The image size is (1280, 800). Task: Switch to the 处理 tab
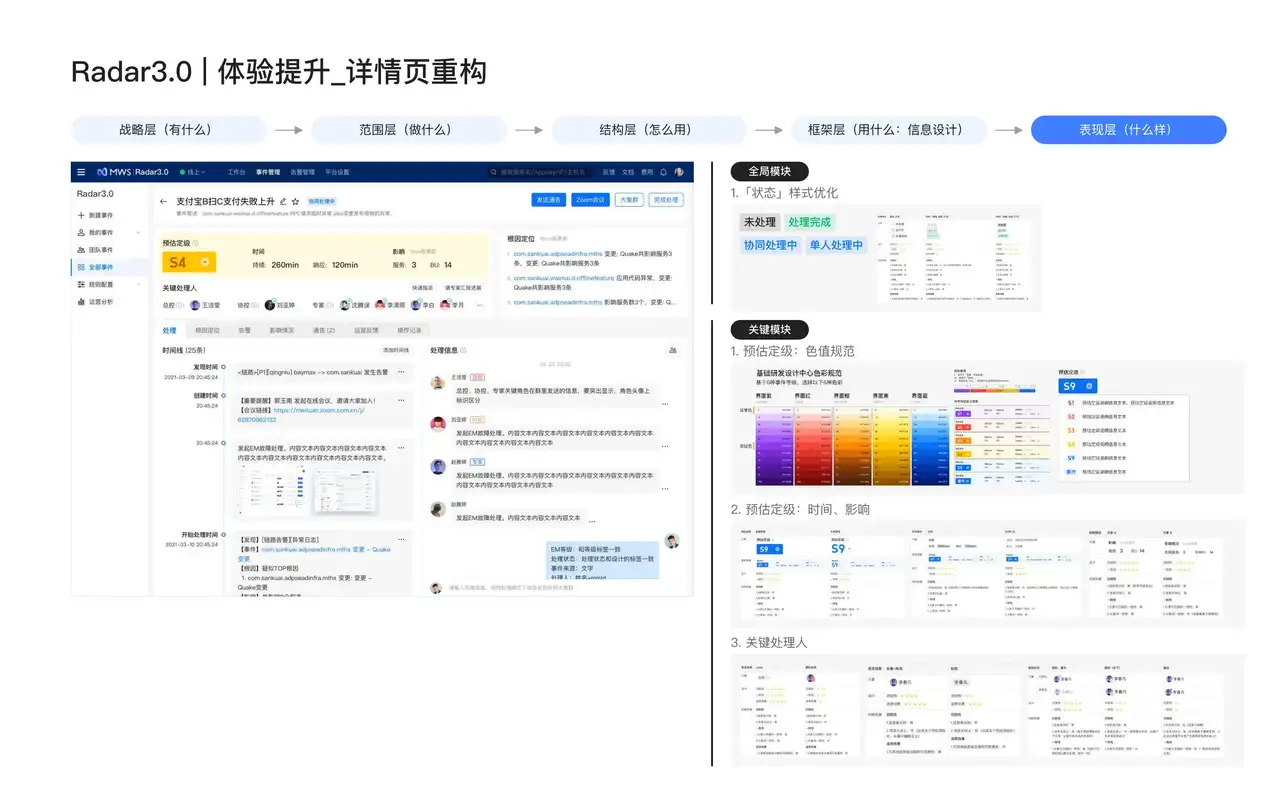click(169, 330)
